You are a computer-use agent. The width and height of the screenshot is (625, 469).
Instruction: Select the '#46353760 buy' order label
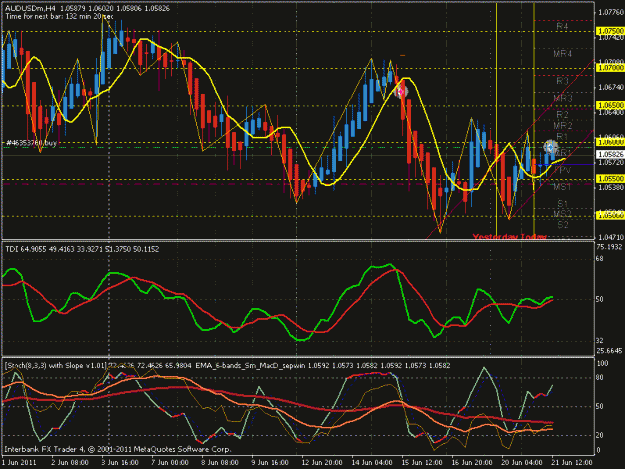pos(31,143)
